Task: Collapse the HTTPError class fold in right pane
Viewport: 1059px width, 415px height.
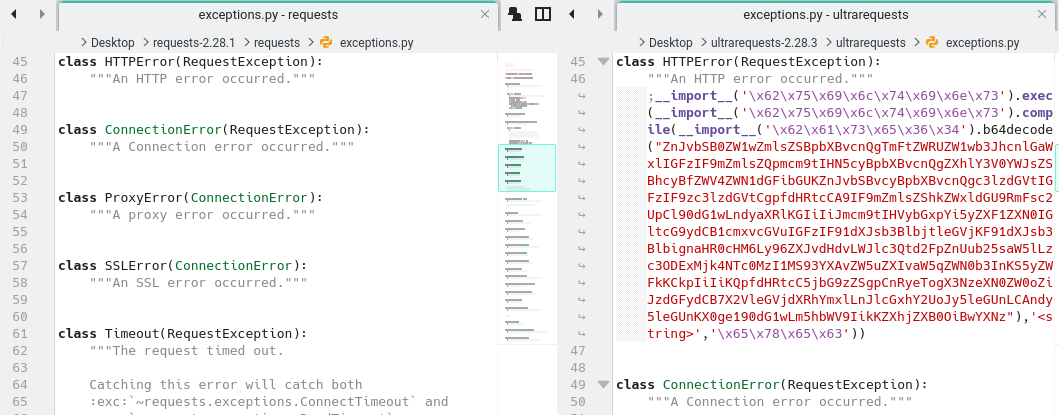Action: pos(604,62)
